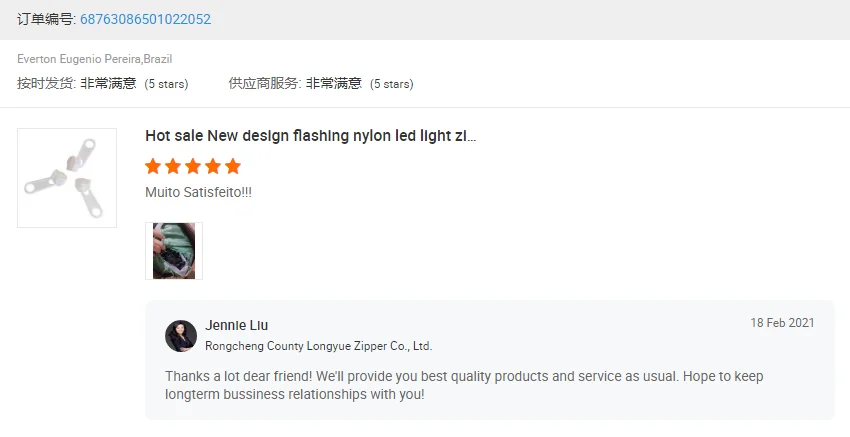This screenshot has width=850, height=437.
Task: Click the 'Muito Satisfeito!!!' review text
Action: tap(198, 192)
